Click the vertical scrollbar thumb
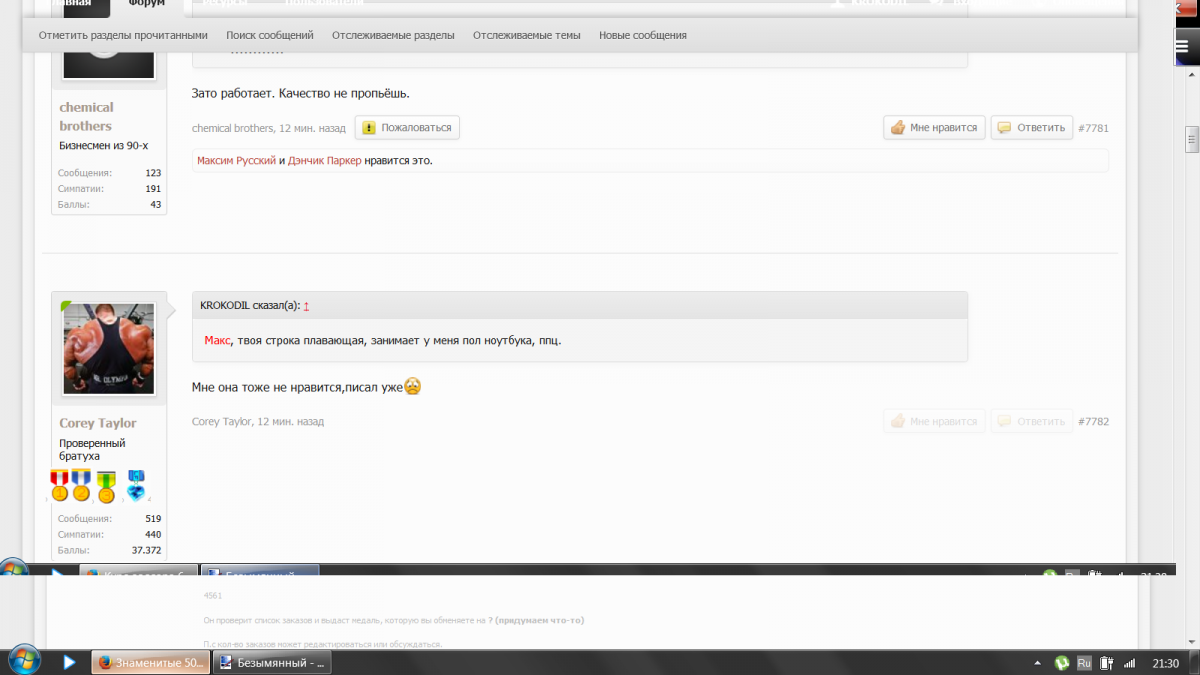 pos(1191,139)
